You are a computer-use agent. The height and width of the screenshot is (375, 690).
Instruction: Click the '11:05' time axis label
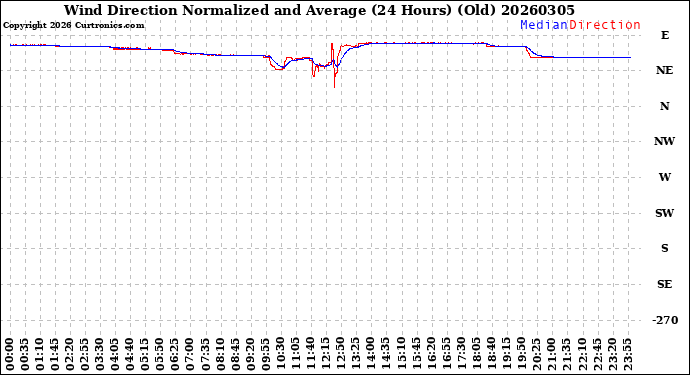296,355
